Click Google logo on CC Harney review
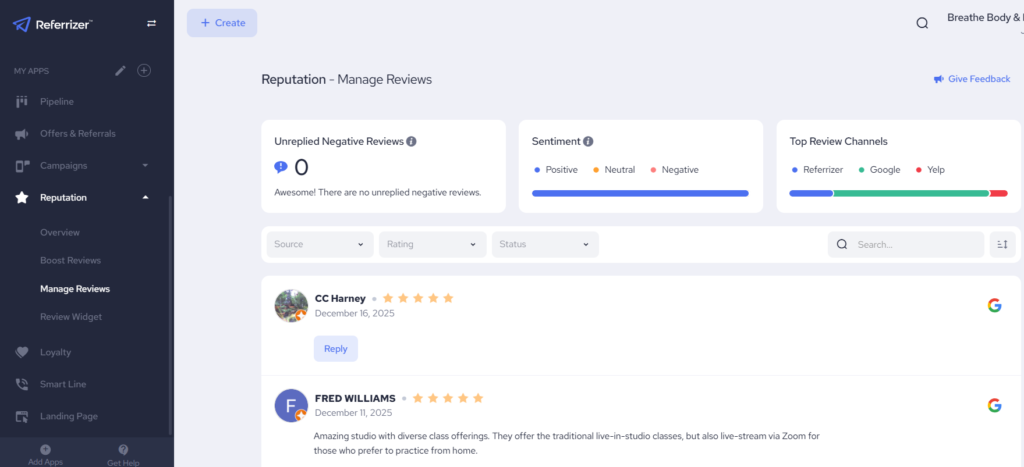Image resolution: width=1024 pixels, height=467 pixels. click(x=994, y=305)
